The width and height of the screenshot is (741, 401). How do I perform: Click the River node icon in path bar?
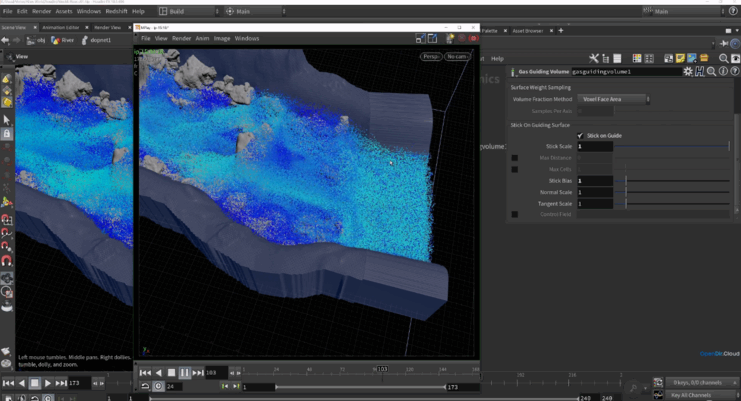tap(56, 40)
